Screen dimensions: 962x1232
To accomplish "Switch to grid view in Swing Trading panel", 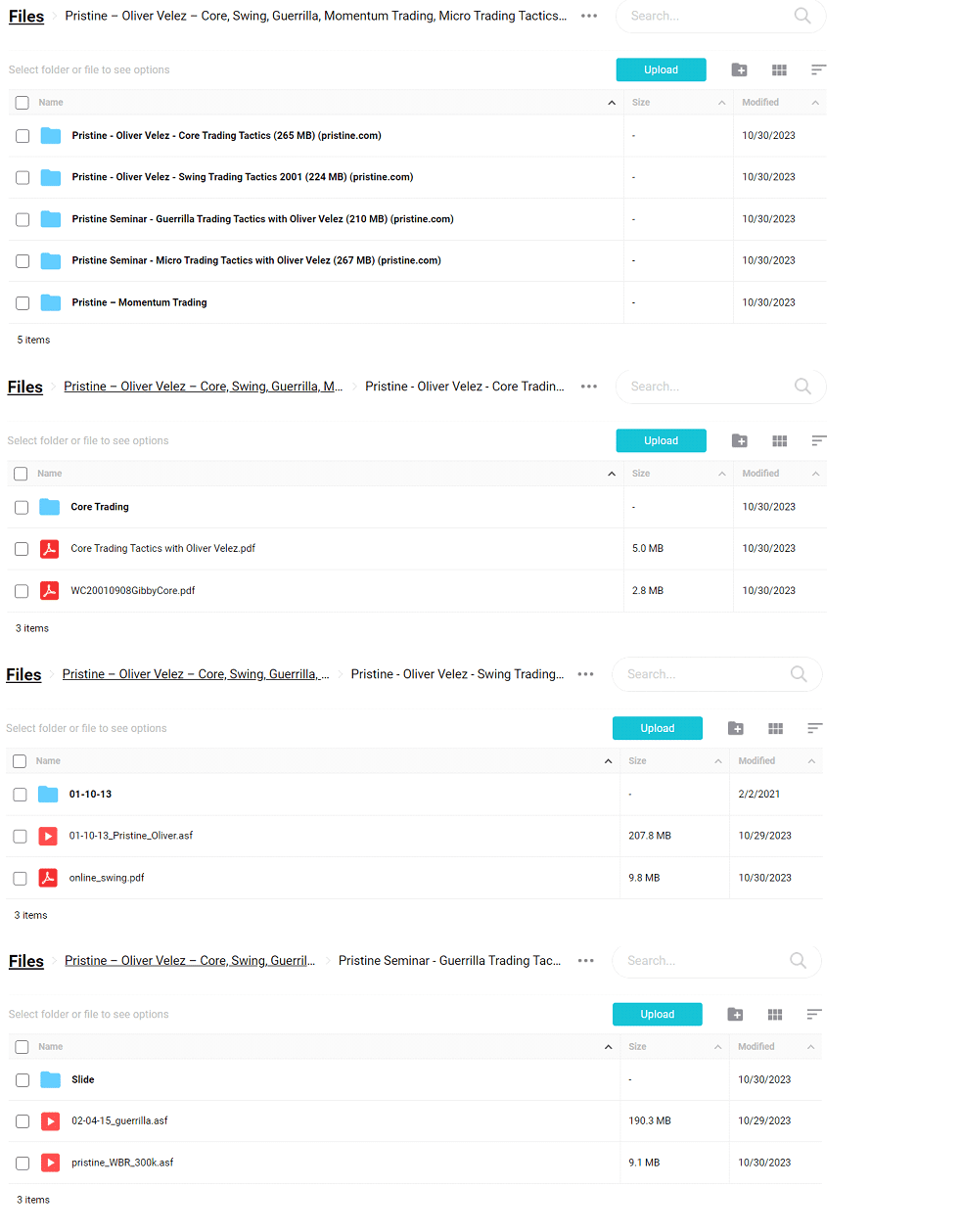I will pyautogui.click(x=775, y=728).
